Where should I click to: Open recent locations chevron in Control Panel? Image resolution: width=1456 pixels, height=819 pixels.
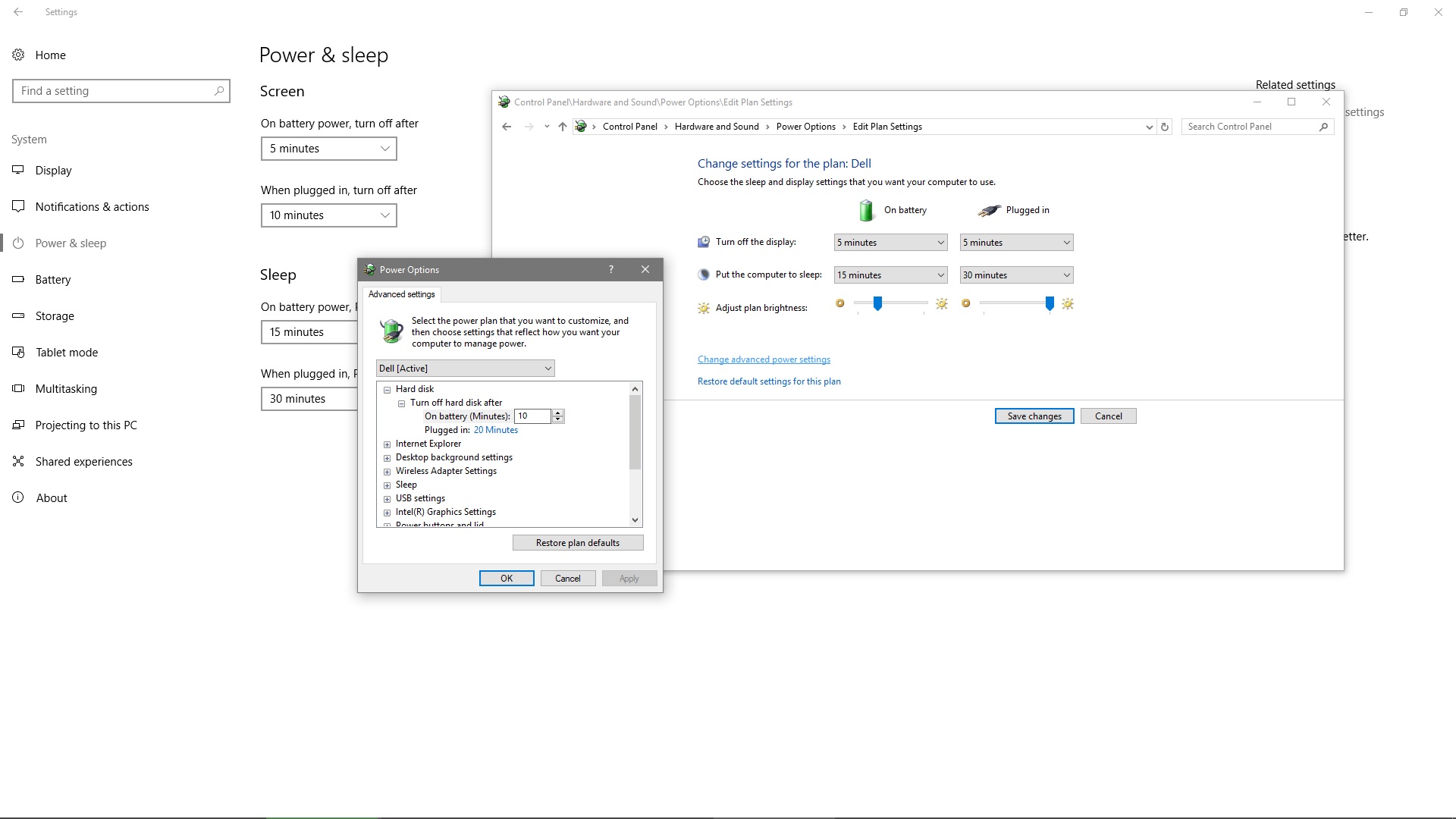[547, 127]
